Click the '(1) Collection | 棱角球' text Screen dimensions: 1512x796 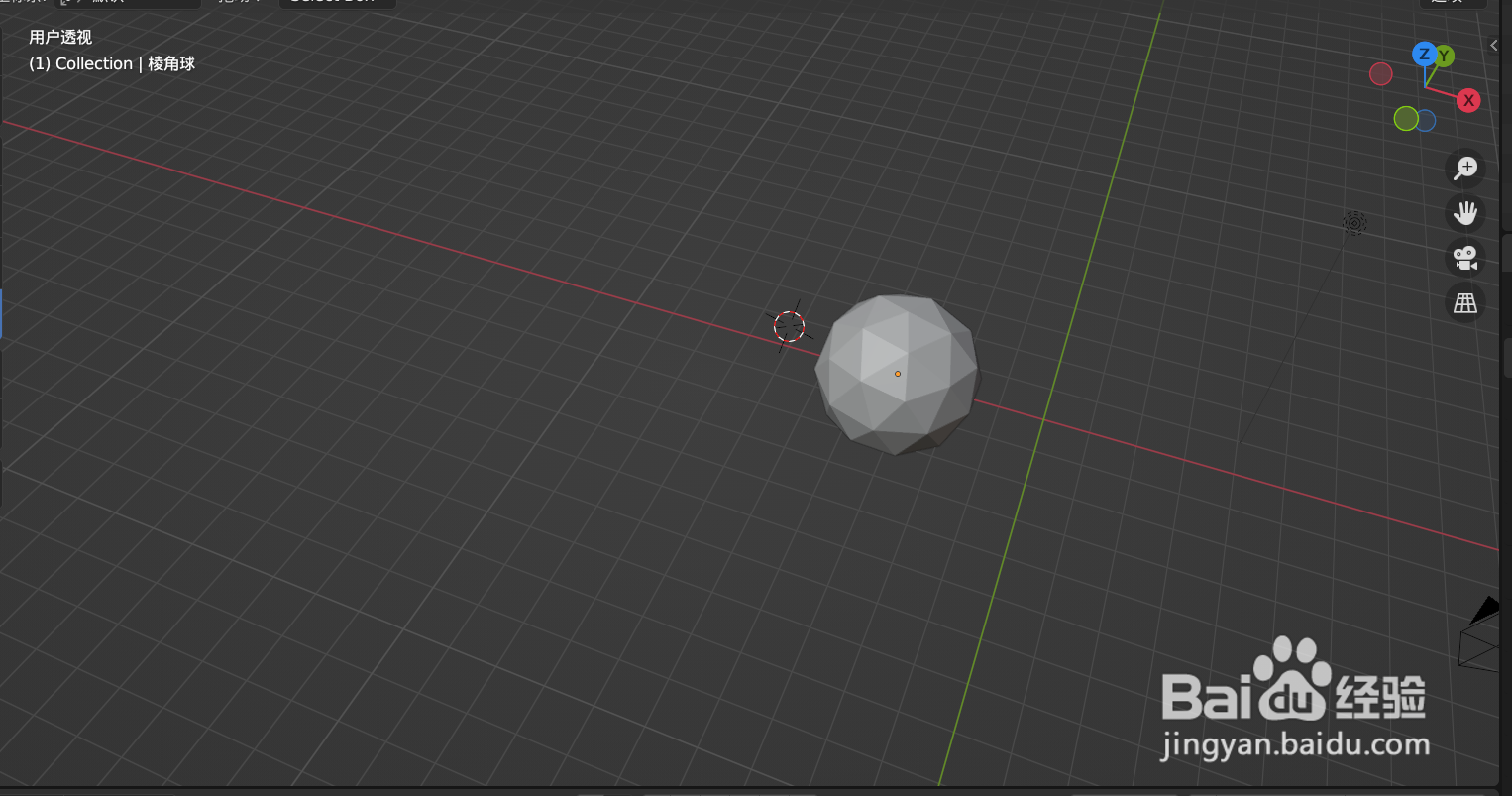tap(112, 63)
